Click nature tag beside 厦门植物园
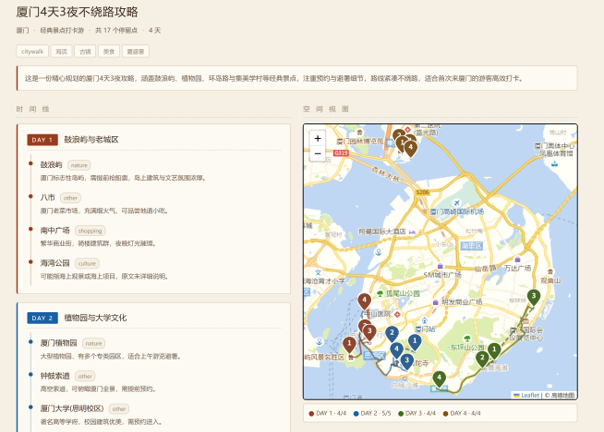The width and height of the screenshot is (604, 432). point(94,343)
